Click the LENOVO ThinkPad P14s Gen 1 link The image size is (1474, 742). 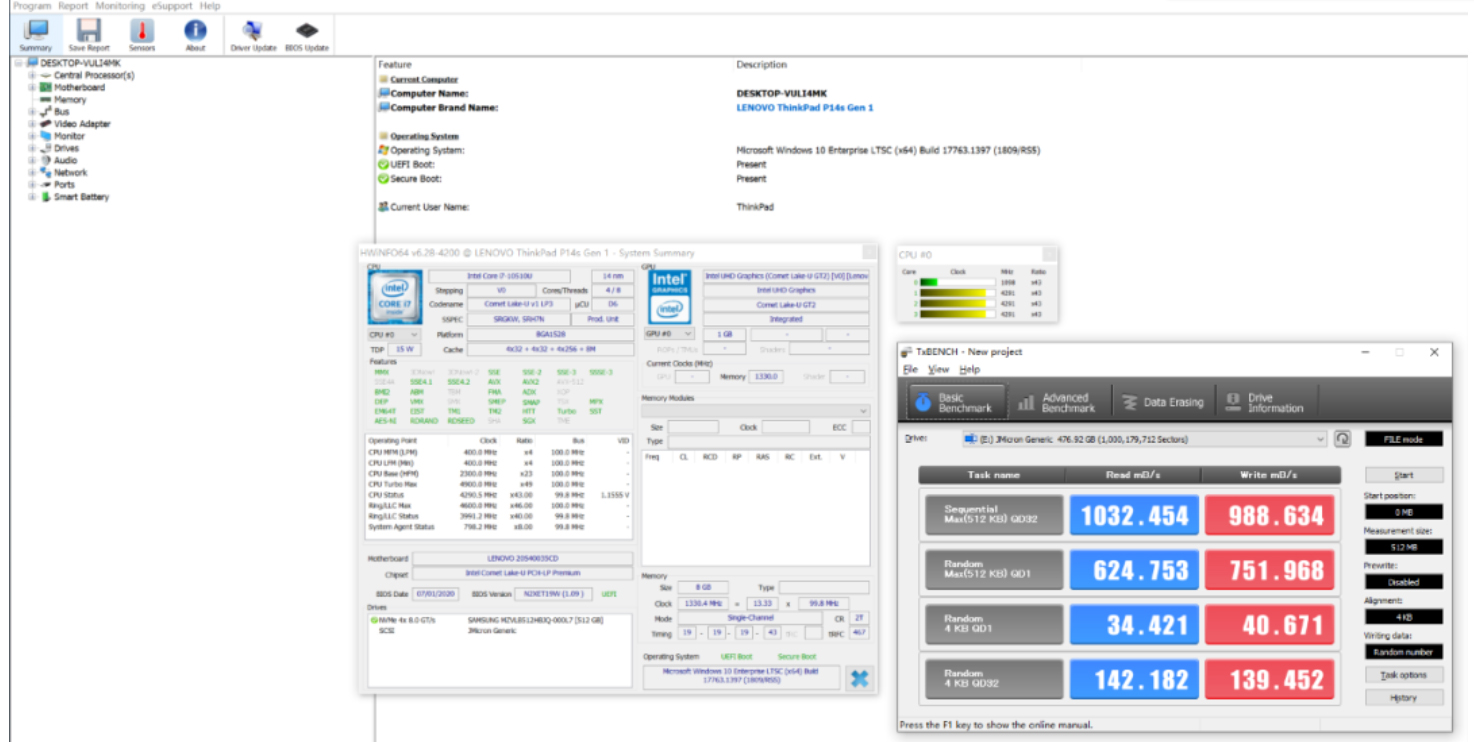click(x=804, y=108)
